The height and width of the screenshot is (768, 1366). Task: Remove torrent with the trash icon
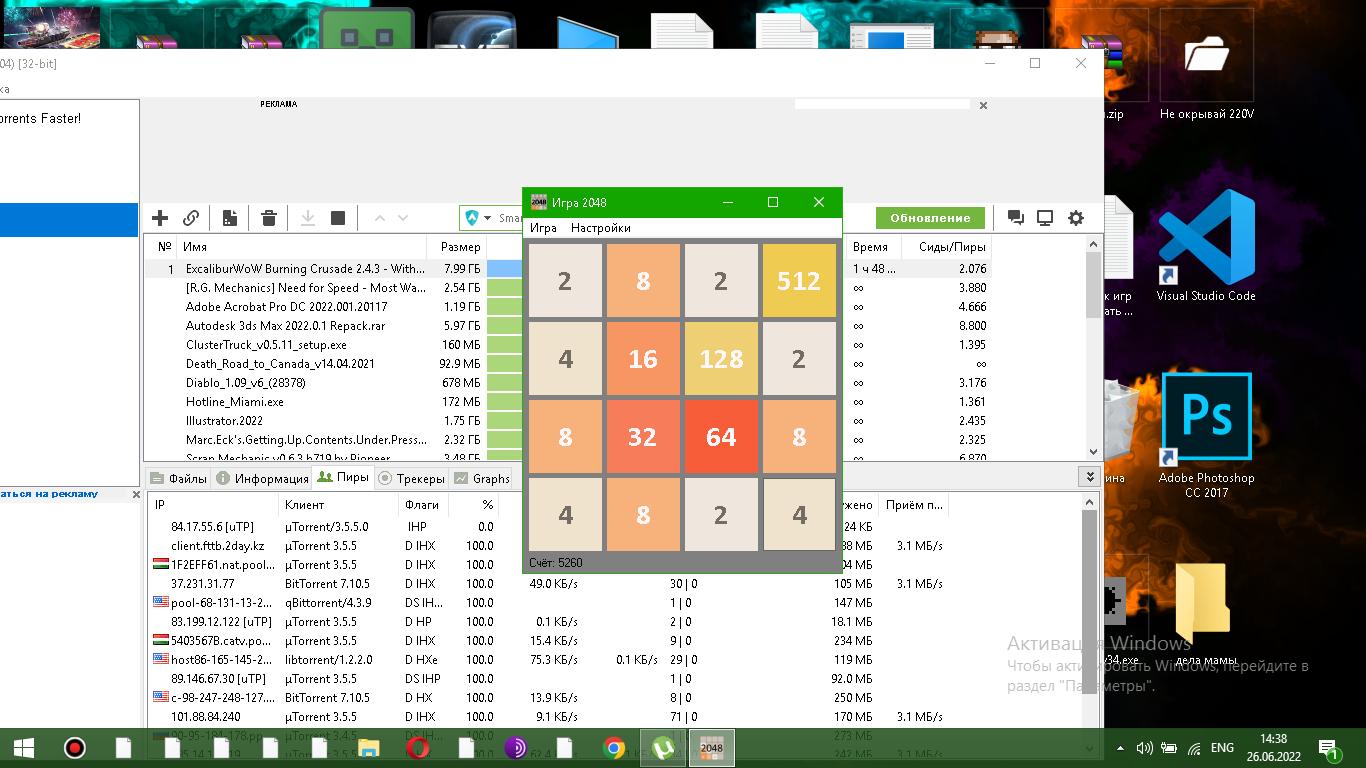(269, 218)
